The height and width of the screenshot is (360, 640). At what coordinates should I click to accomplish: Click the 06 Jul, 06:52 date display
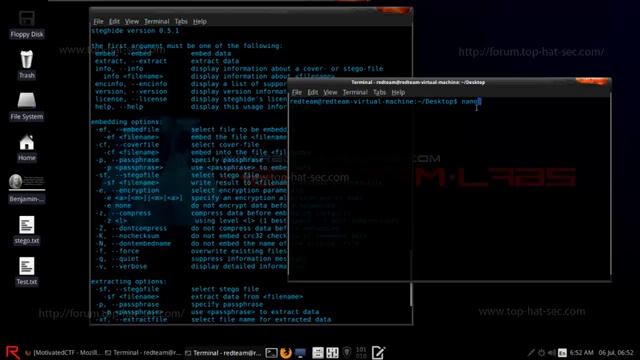tap(616, 353)
